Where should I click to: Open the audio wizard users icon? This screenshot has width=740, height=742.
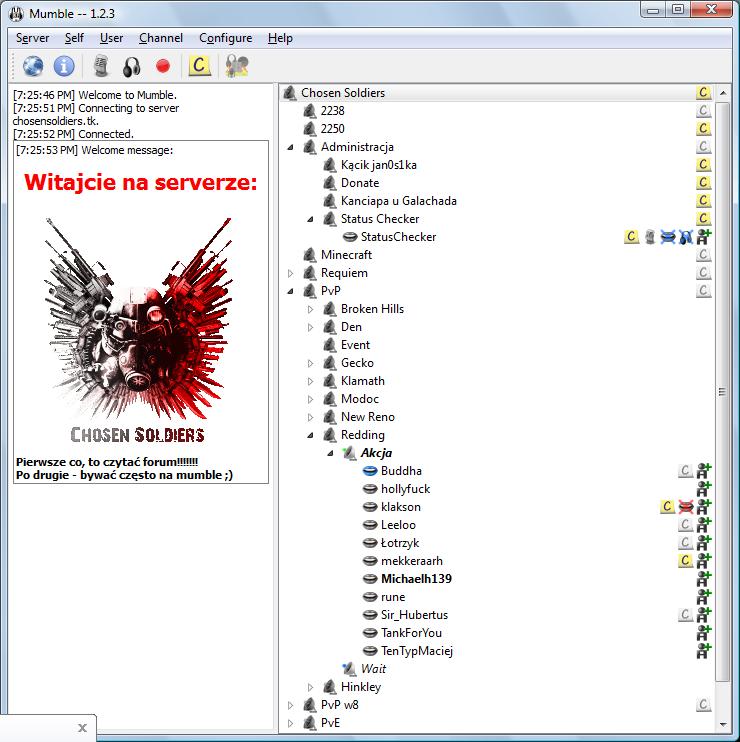click(x=237, y=66)
